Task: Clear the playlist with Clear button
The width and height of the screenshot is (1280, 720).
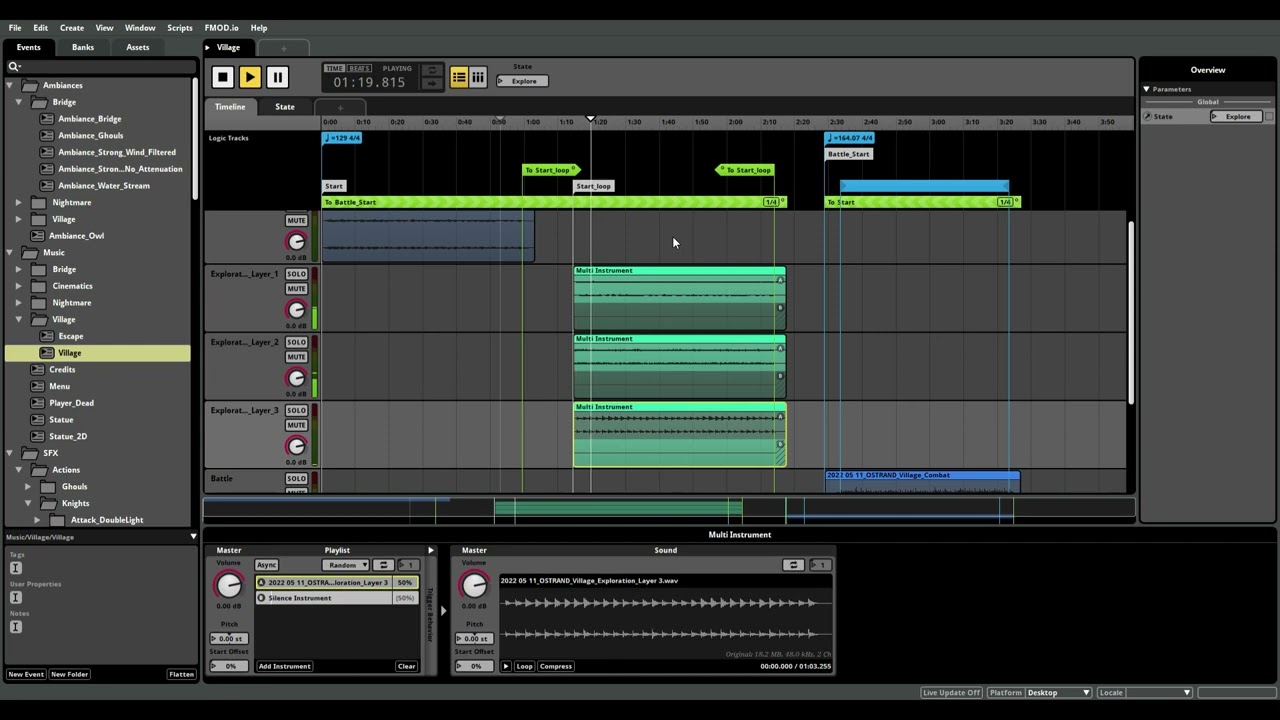Action: pos(406,666)
